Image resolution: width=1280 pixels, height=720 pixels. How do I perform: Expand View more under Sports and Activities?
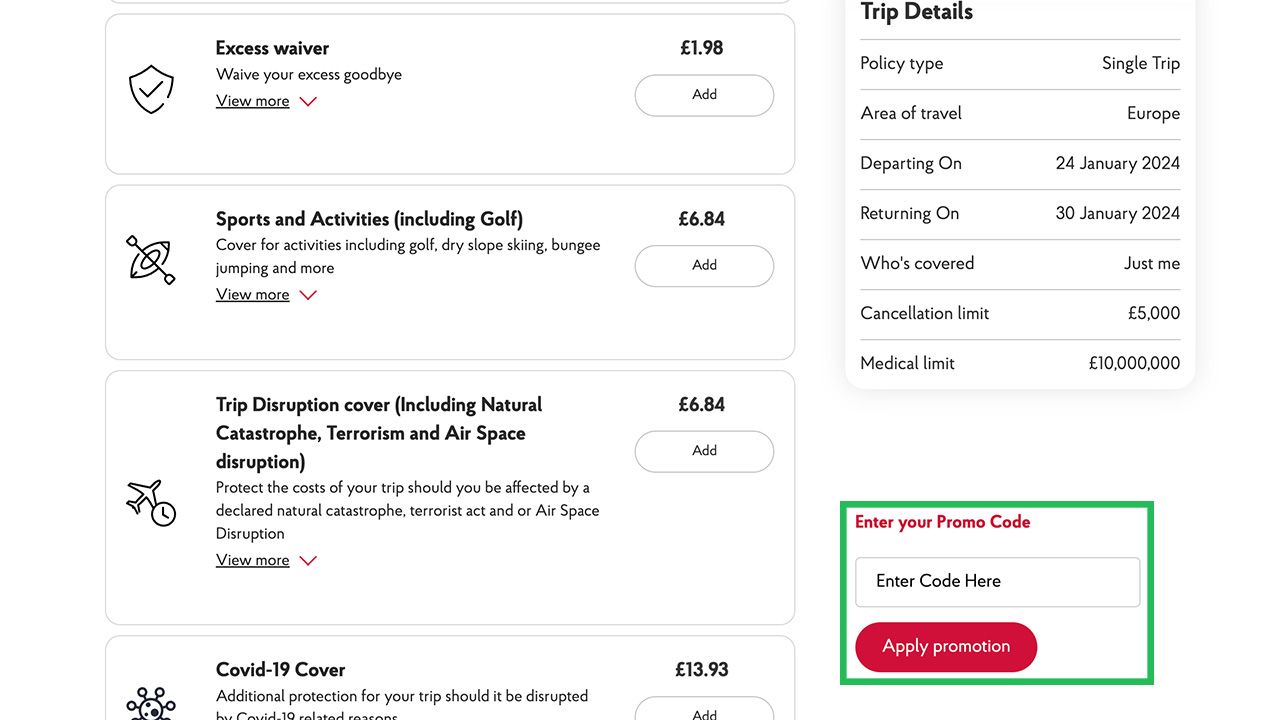(x=252, y=294)
